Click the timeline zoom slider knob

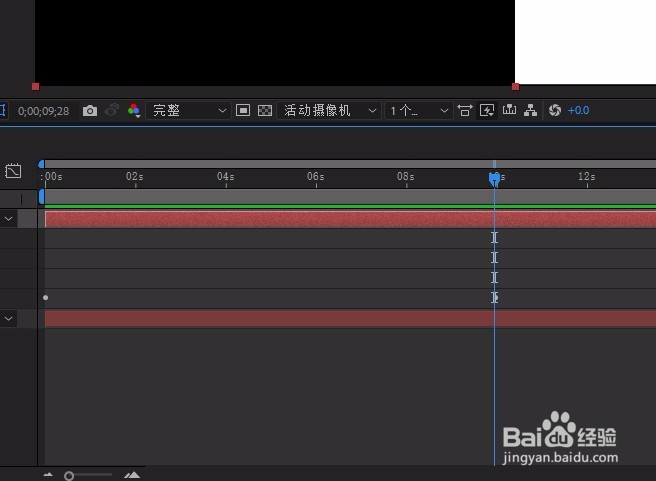point(69,476)
